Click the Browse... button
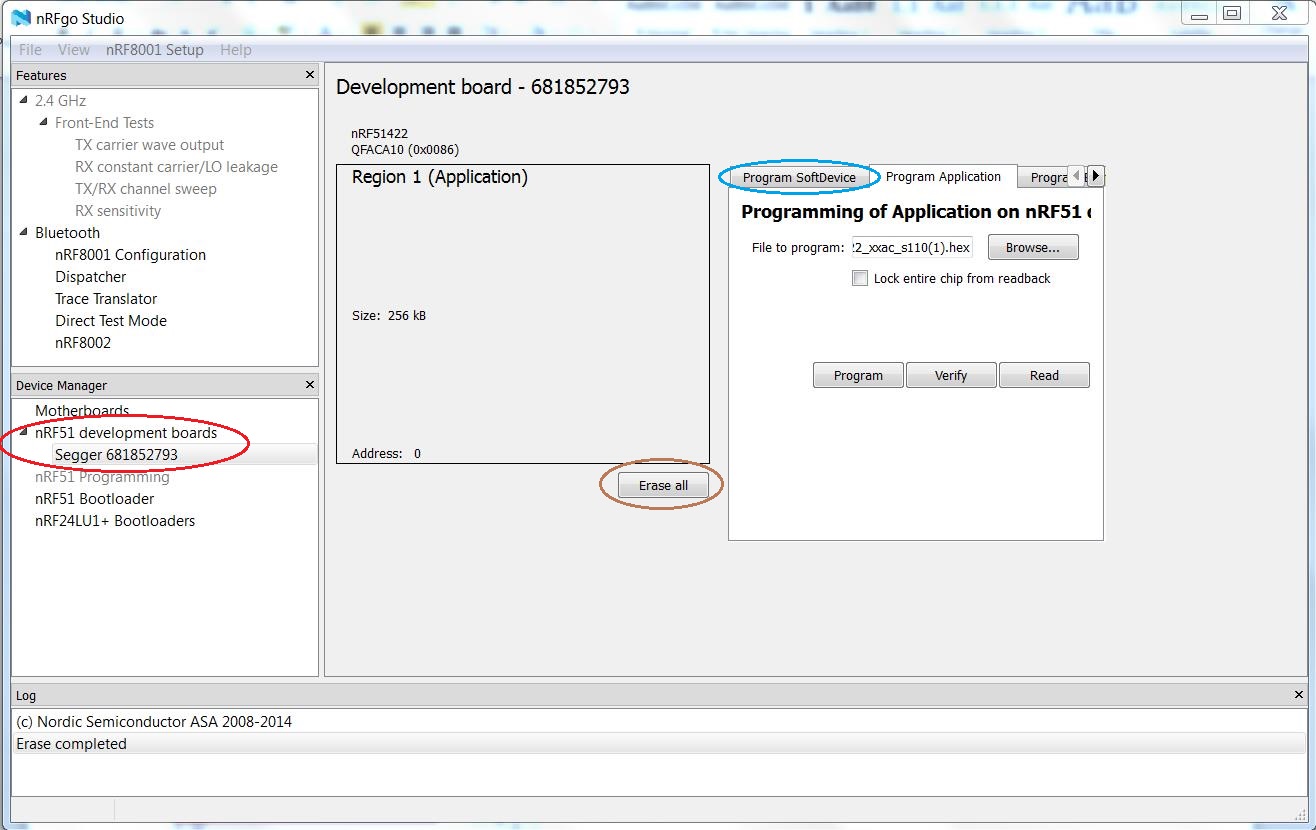The height and width of the screenshot is (830, 1316). click(x=1033, y=248)
